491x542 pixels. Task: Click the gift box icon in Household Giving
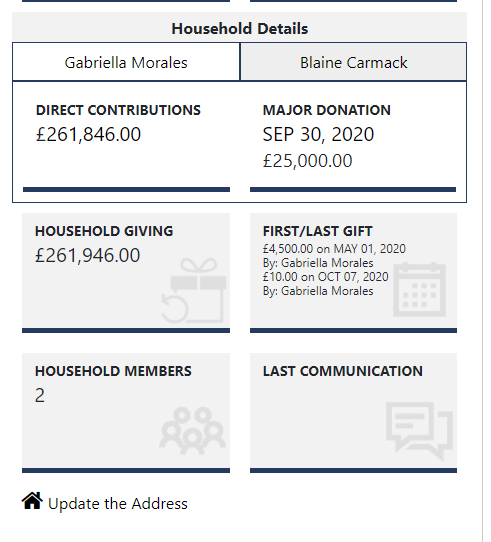(x=194, y=290)
